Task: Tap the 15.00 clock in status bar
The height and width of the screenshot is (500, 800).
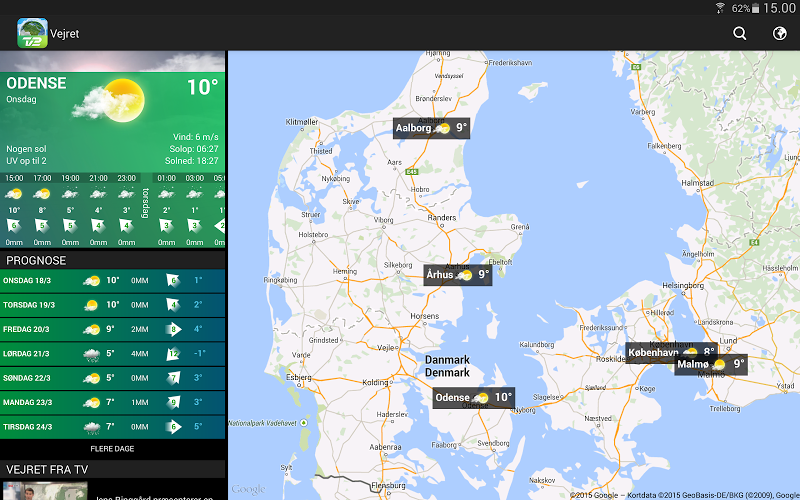Action: click(780, 8)
